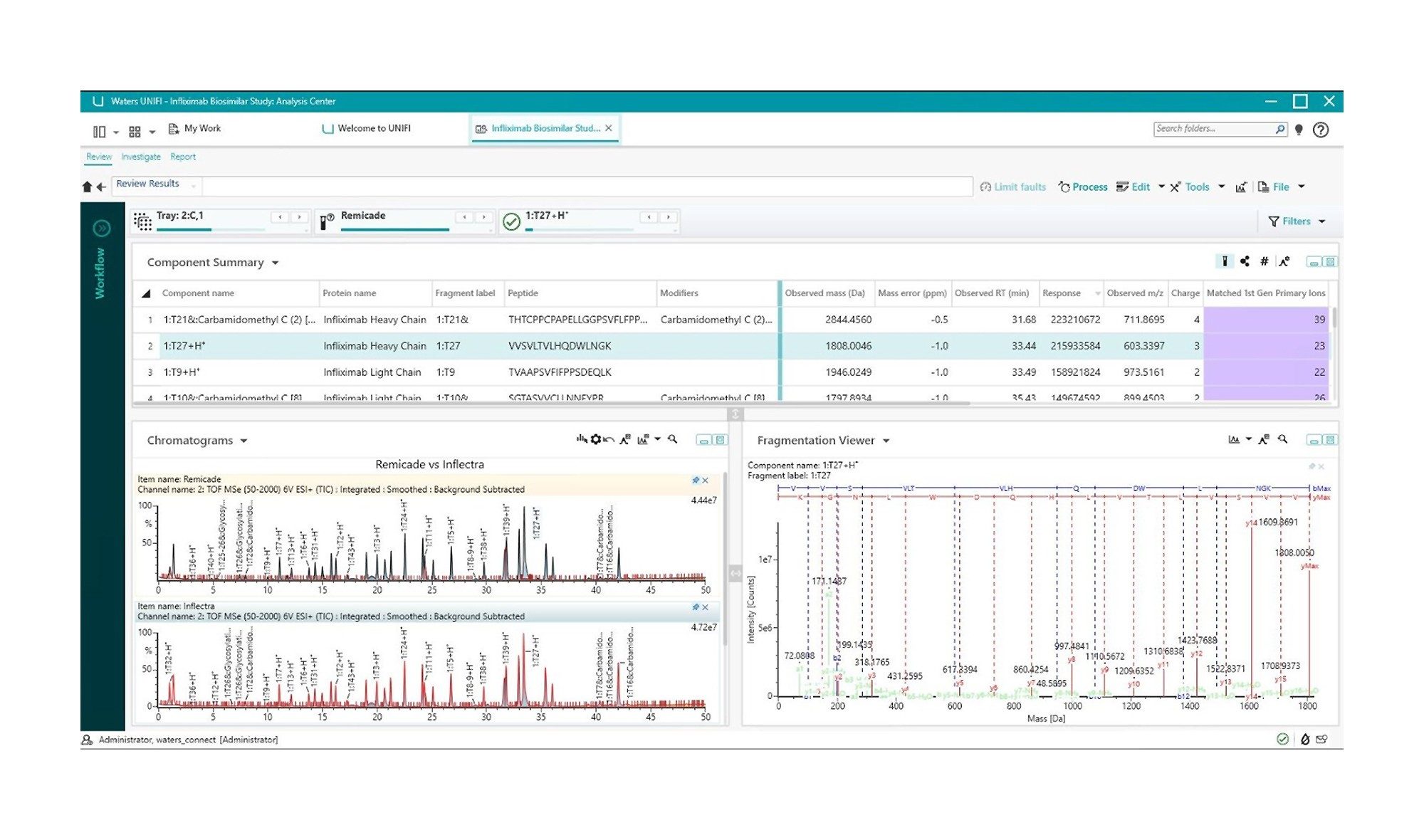Click the search magnifier in Search folders
The height and width of the screenshot is (840, 1424).
coord(1279,129)
